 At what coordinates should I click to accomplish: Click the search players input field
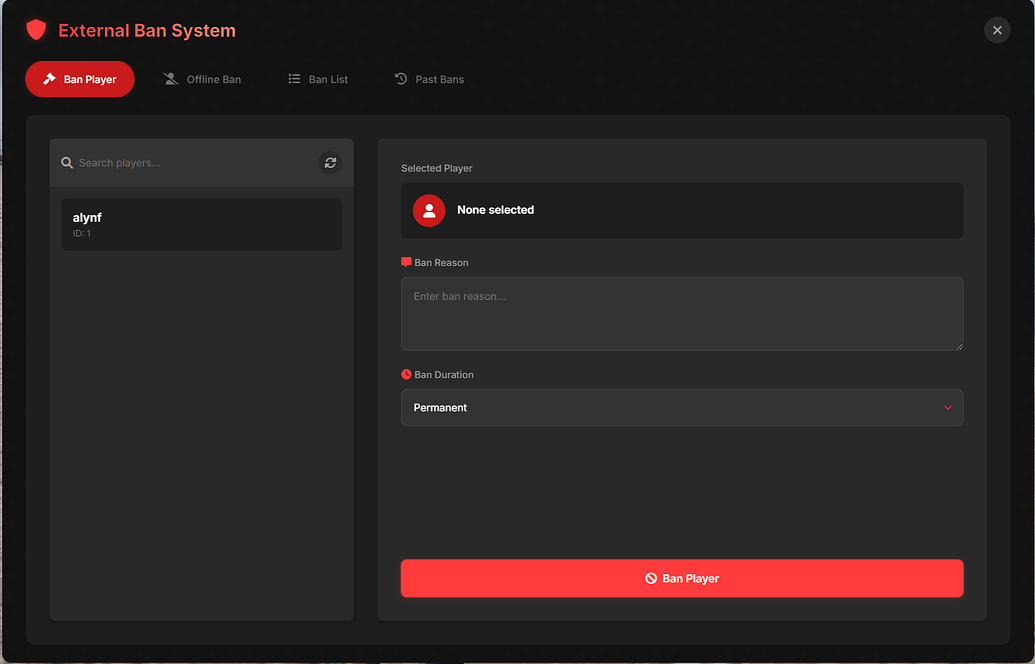[180, 162]
